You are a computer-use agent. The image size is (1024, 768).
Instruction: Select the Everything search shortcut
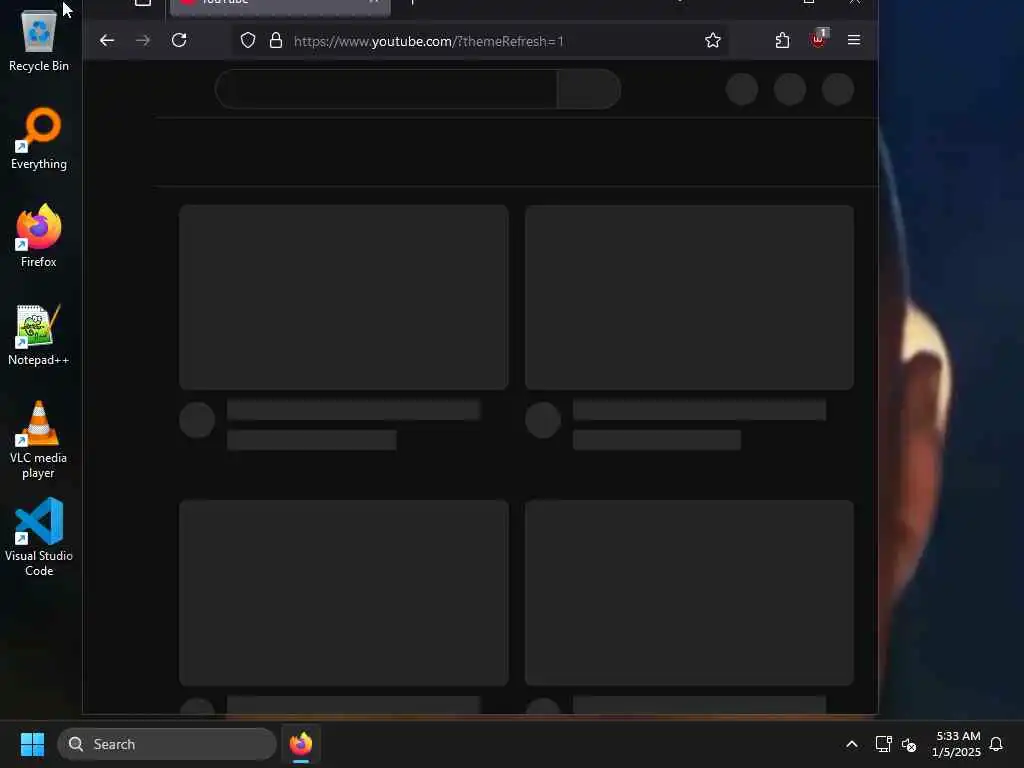pyautogui.click(x=39, y=139)
